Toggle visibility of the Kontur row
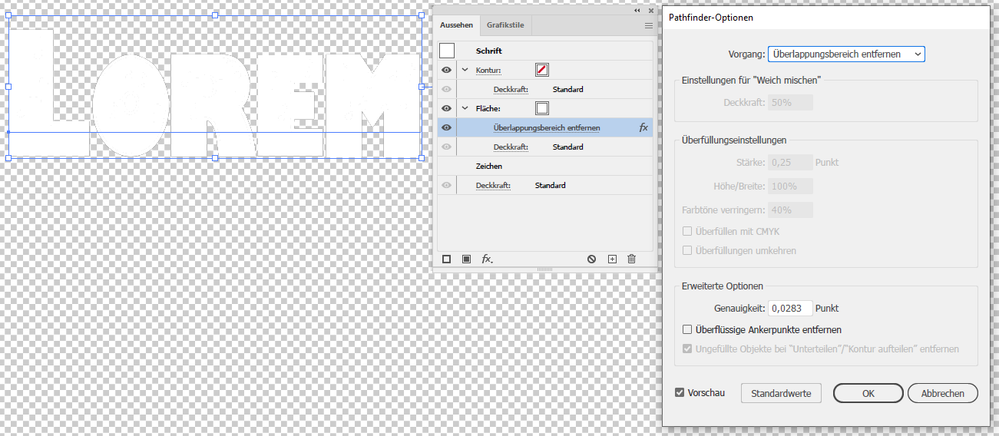The image size is (999, 436). [447, 70]
